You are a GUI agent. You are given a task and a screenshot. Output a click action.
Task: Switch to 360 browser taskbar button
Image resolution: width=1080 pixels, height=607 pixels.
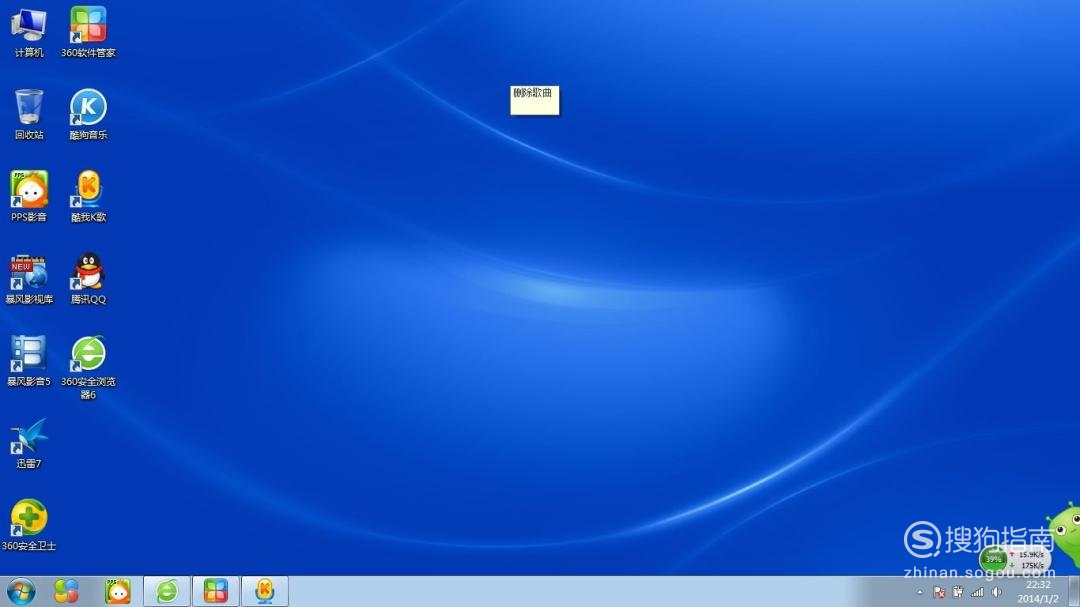[x=167, y=592]
